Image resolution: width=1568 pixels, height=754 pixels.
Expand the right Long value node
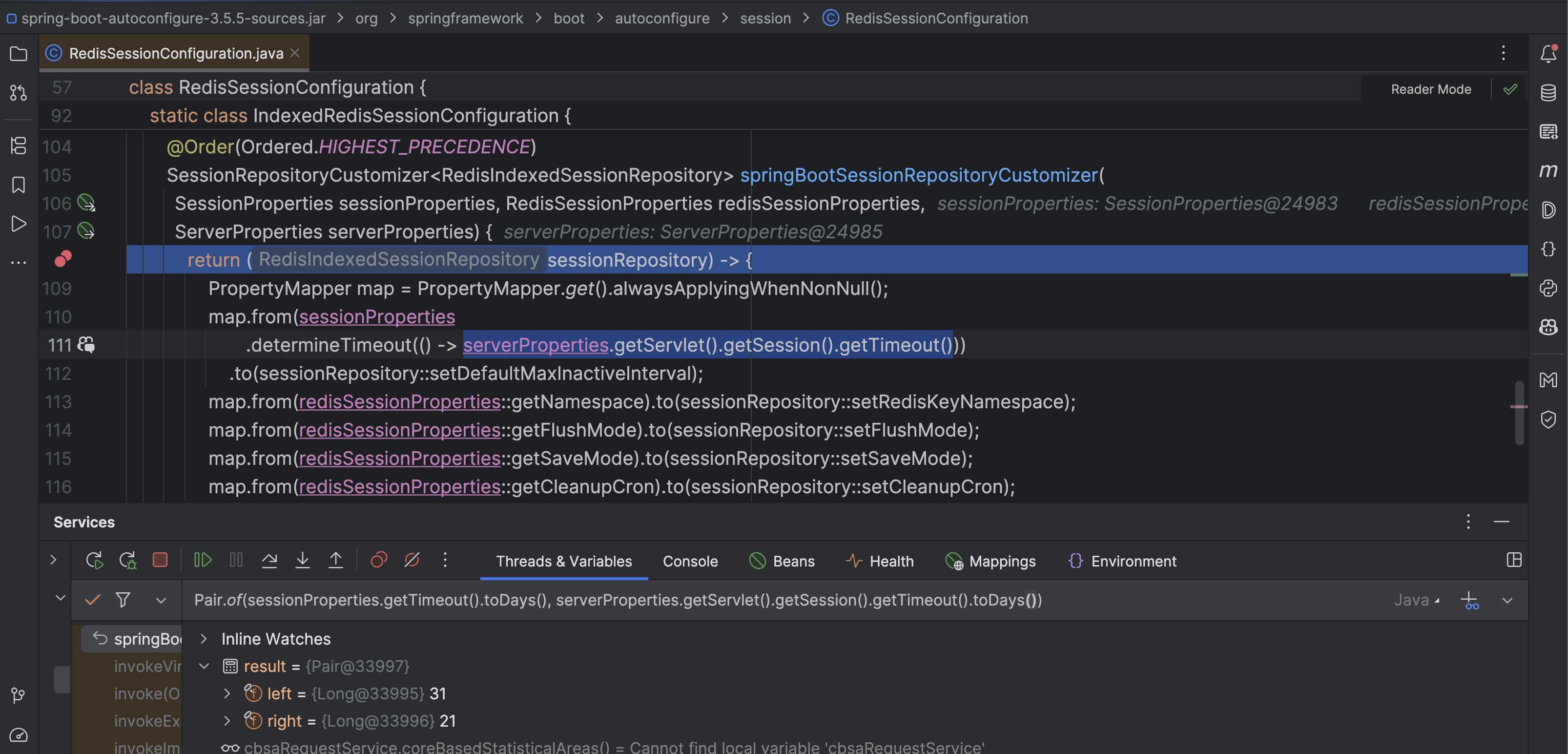coord(227,720)
